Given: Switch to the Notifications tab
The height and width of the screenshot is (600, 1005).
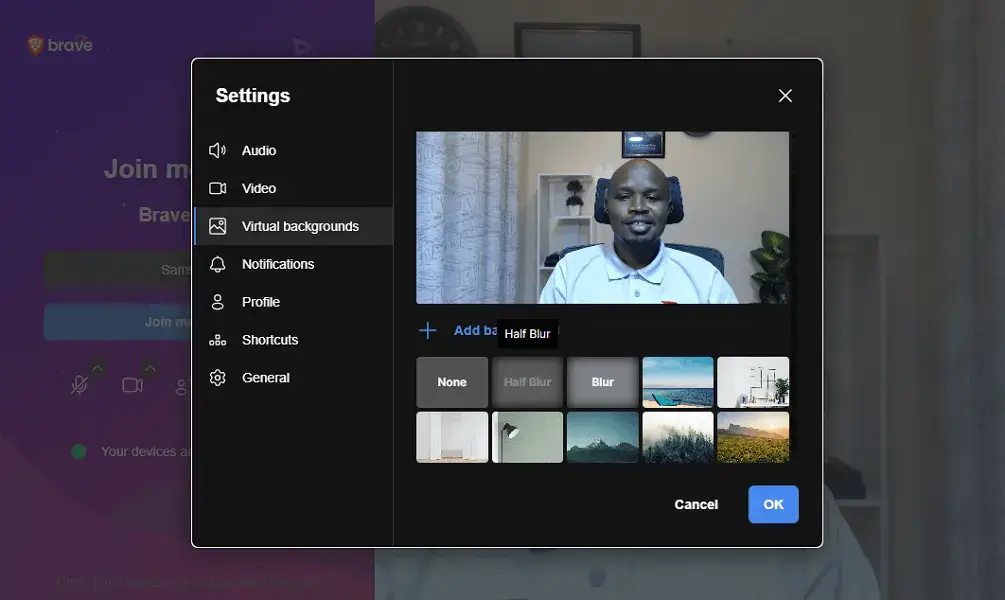Looking at the screenshot, I should point(278,265).
